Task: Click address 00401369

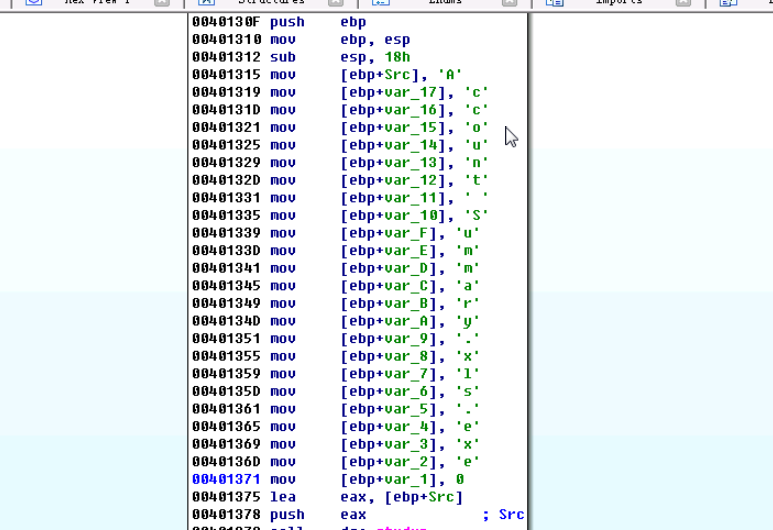Action: coord(226,445)
